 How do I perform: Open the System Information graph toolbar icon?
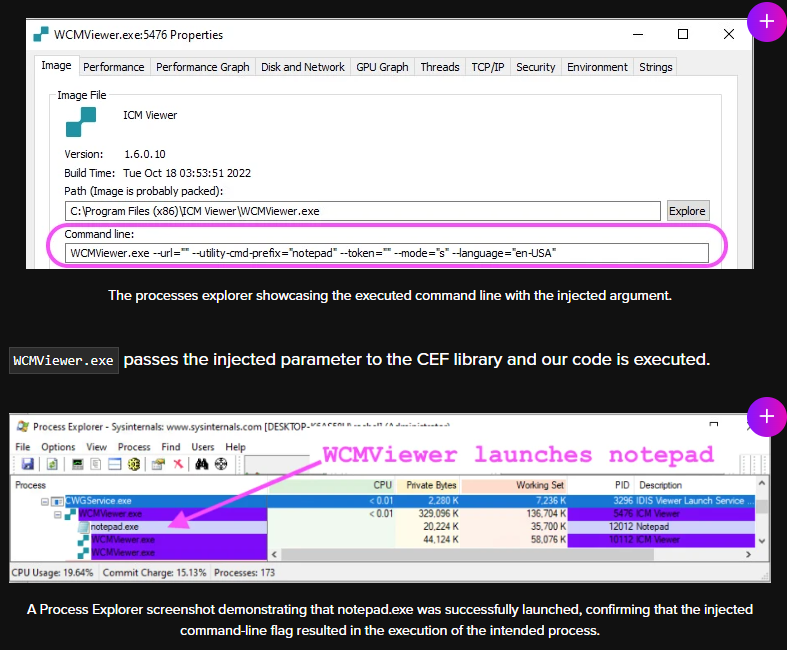77,464
